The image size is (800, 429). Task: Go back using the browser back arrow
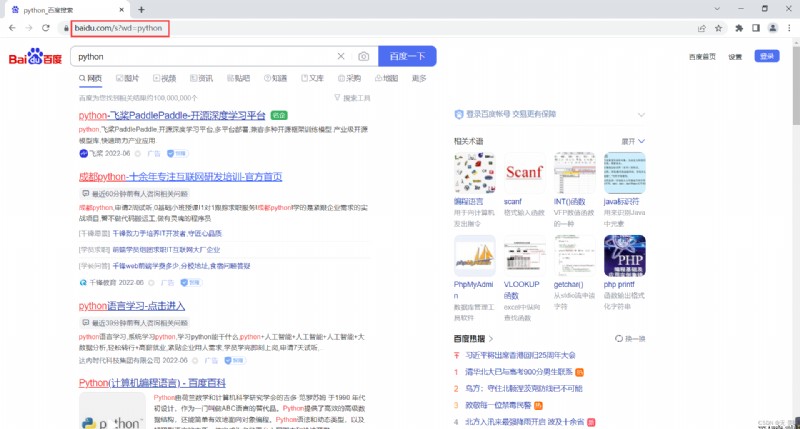click(12, 28)
